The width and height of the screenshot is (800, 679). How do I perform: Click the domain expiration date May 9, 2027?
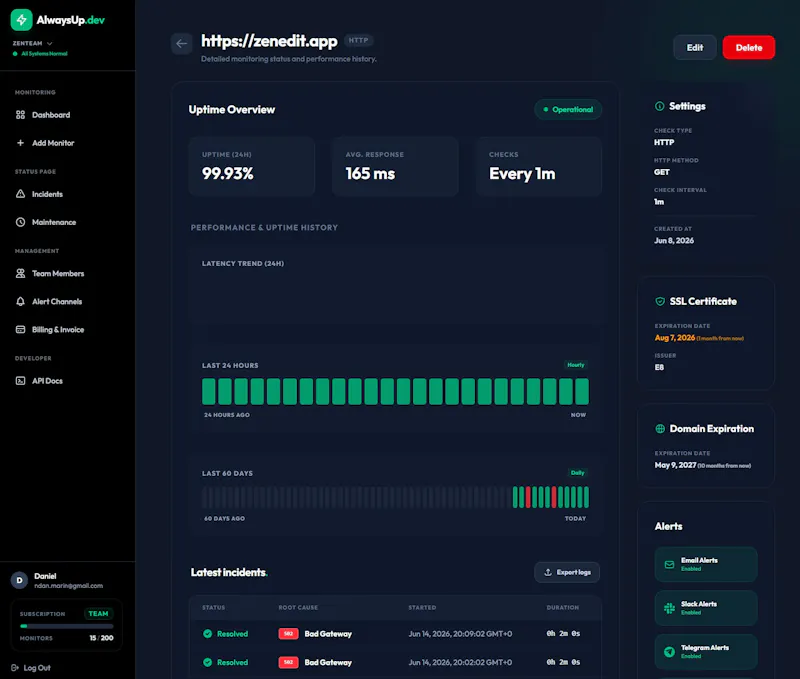pos(676,465)
